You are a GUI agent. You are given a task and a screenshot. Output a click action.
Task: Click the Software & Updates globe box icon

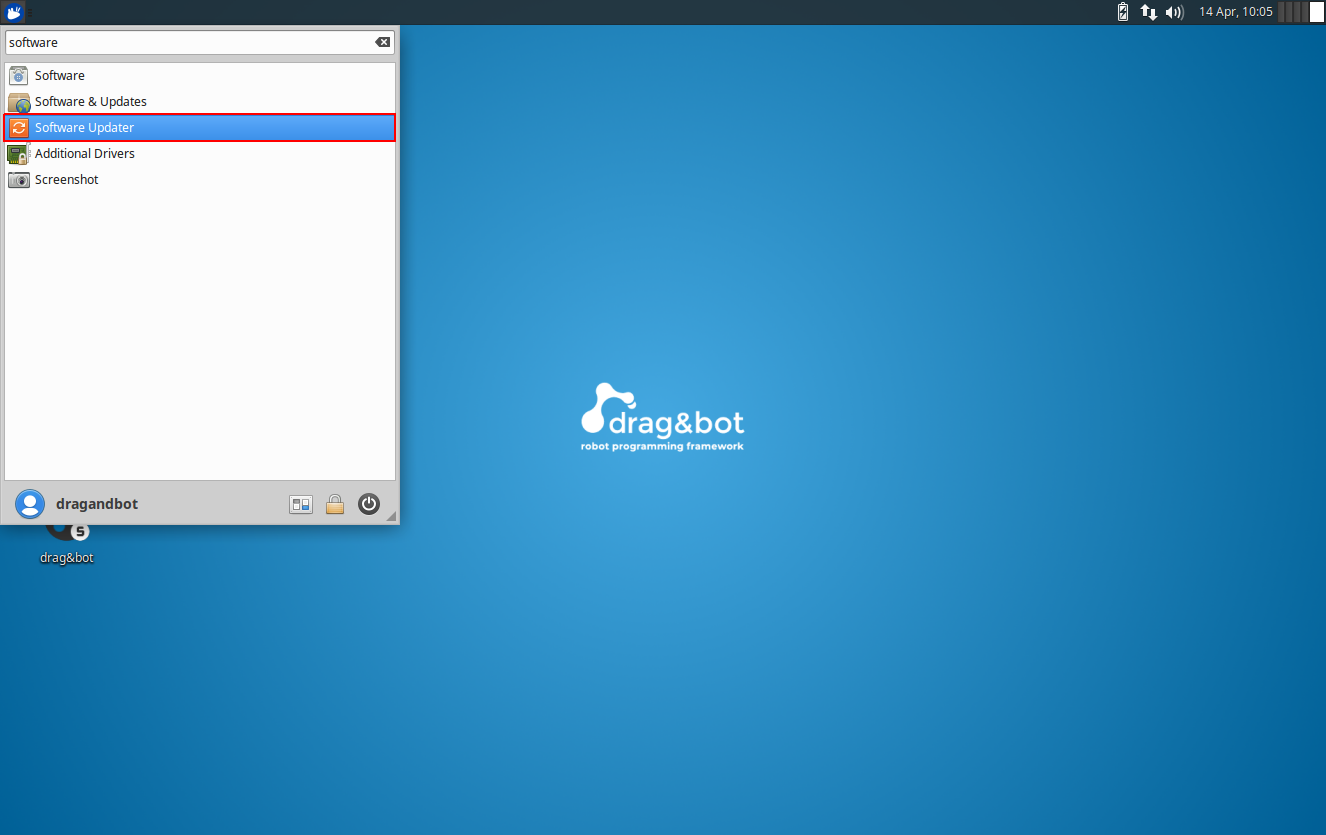coord(18,102)
